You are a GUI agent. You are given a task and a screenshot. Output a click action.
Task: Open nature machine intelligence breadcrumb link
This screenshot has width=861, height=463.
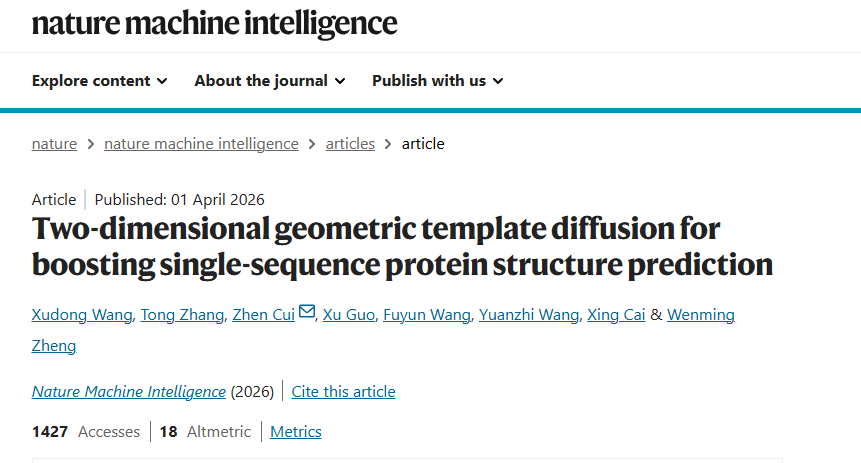point(201,144)
